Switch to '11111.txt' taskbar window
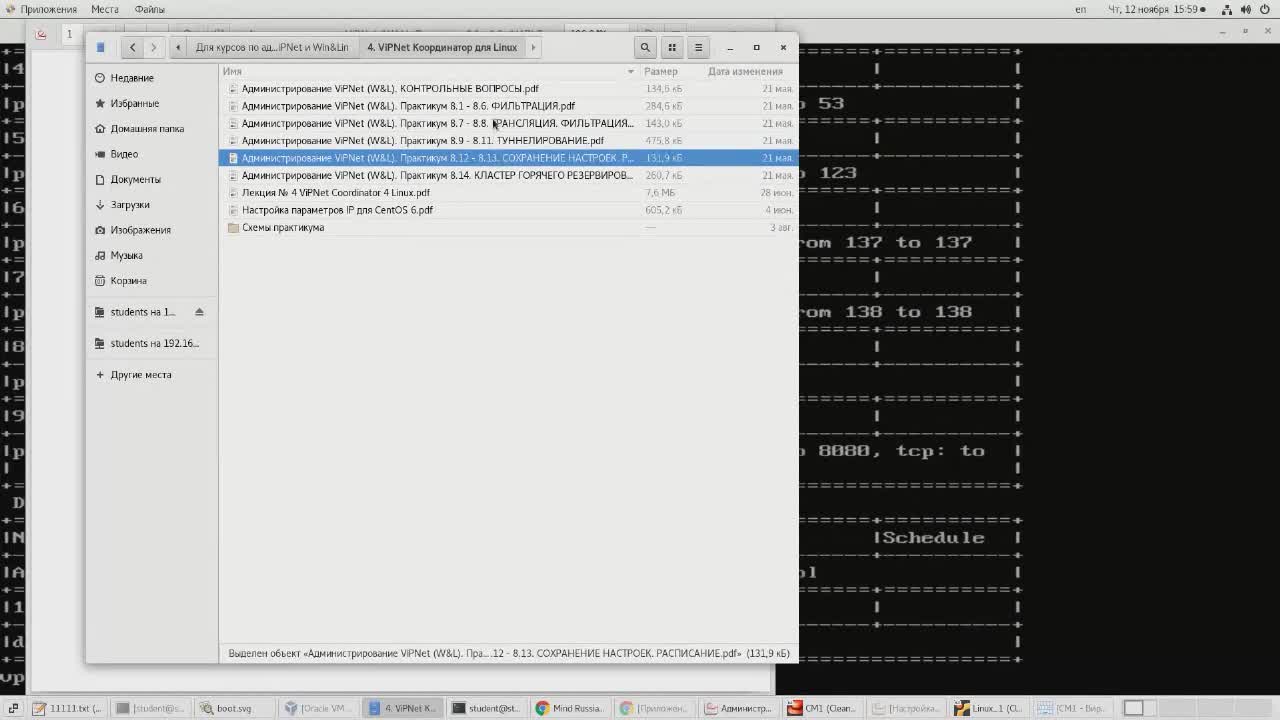The width and height of the screenshot is (1280, 720). click(x=68, y=708)
